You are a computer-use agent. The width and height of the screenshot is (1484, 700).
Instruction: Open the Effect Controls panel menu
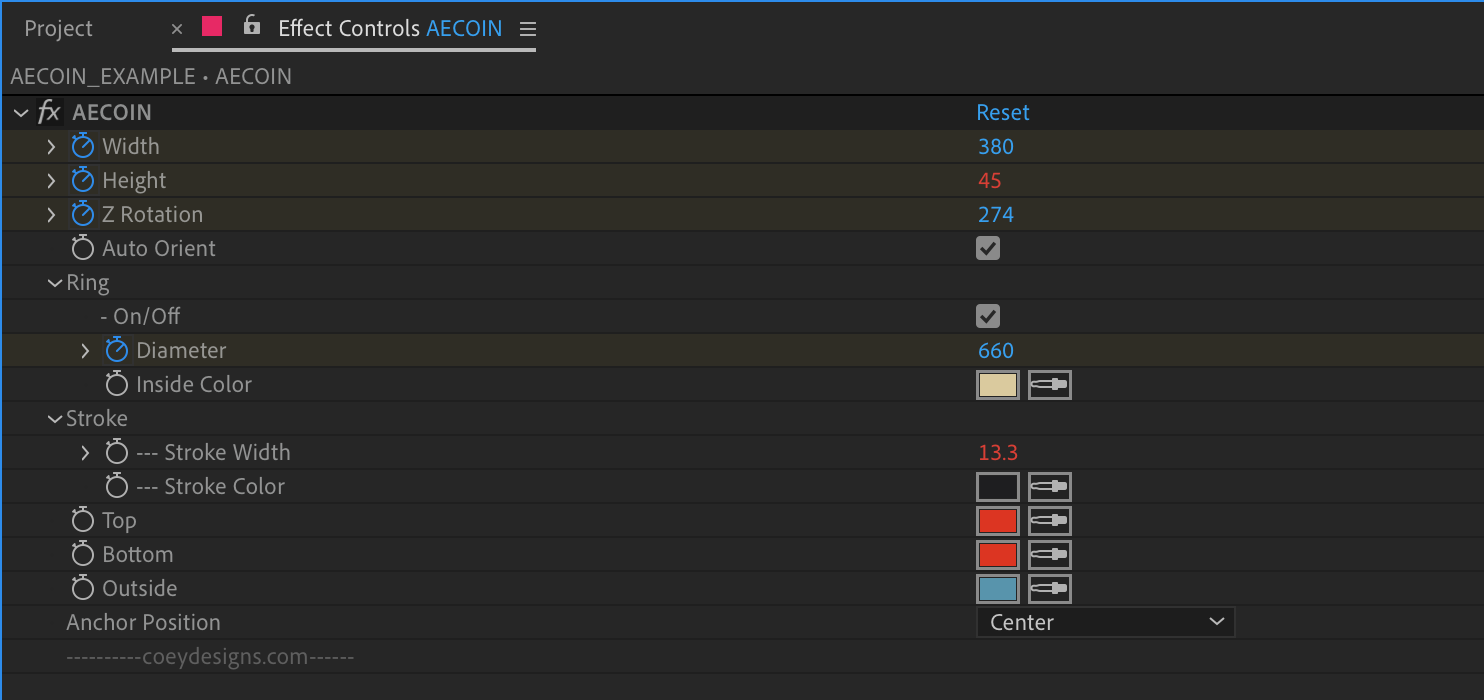click(x=528, y=29)
